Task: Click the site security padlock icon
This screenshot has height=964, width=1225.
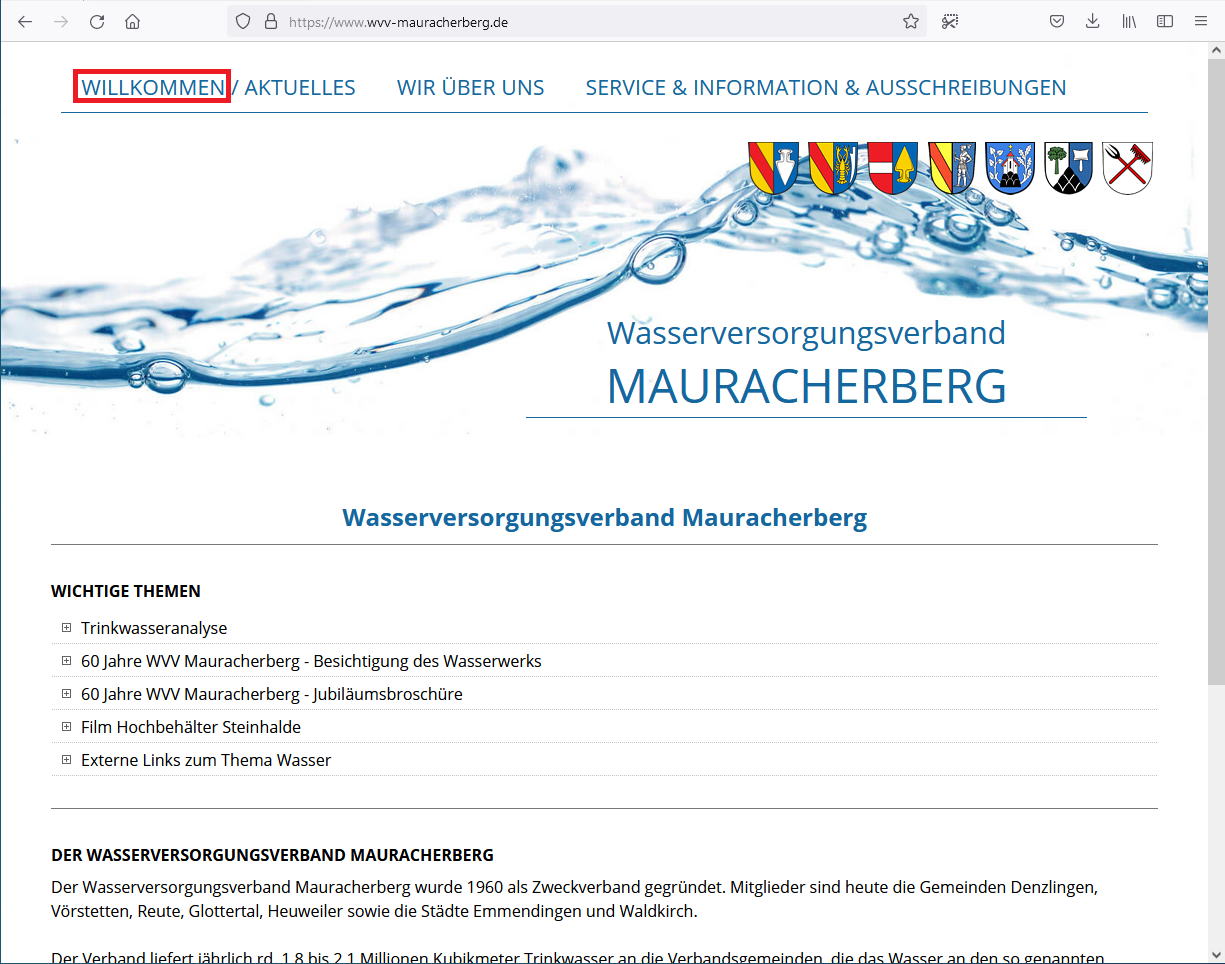Action: point(269,21)
